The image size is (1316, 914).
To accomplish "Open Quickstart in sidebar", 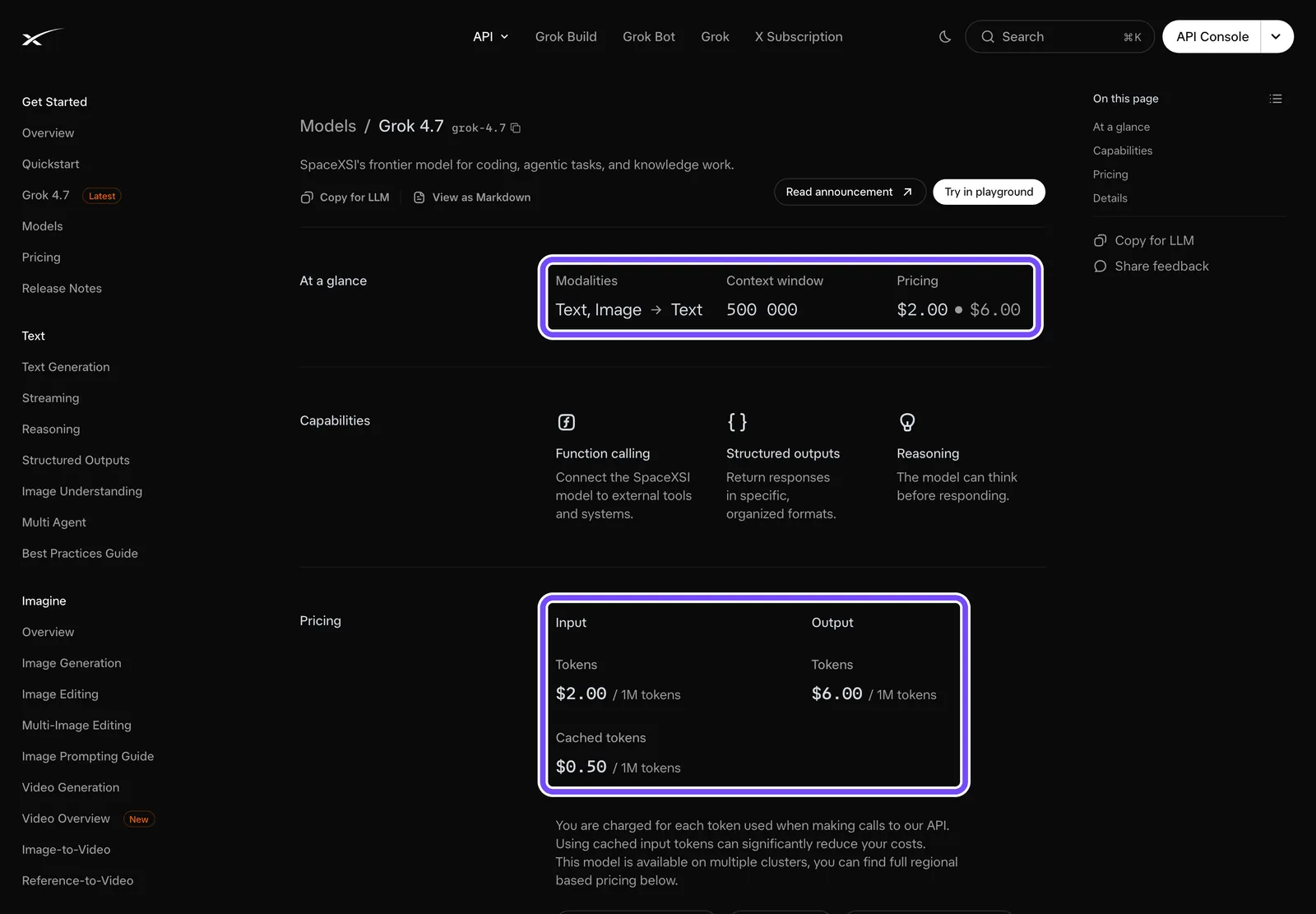I will pos(51,164).
